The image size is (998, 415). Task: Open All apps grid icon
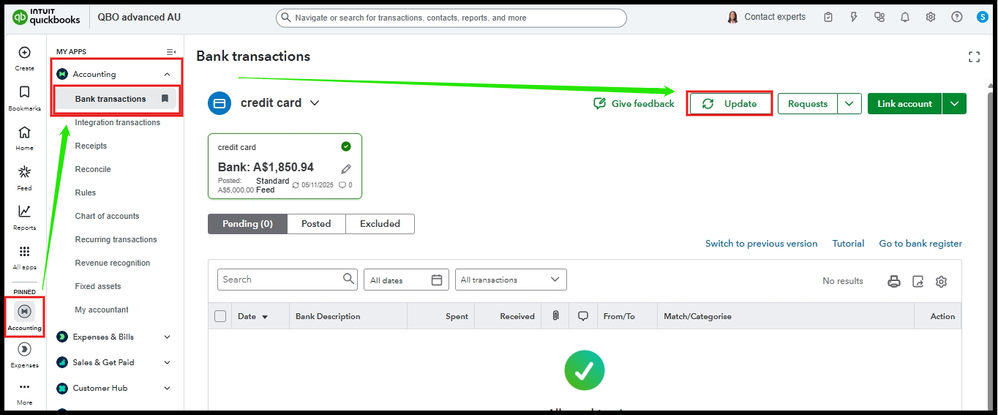24,251
